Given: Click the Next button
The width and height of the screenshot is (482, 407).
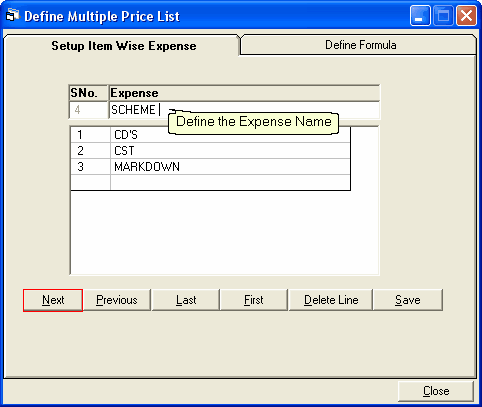Looking at the screenshot, I should [x=53, y=300].
